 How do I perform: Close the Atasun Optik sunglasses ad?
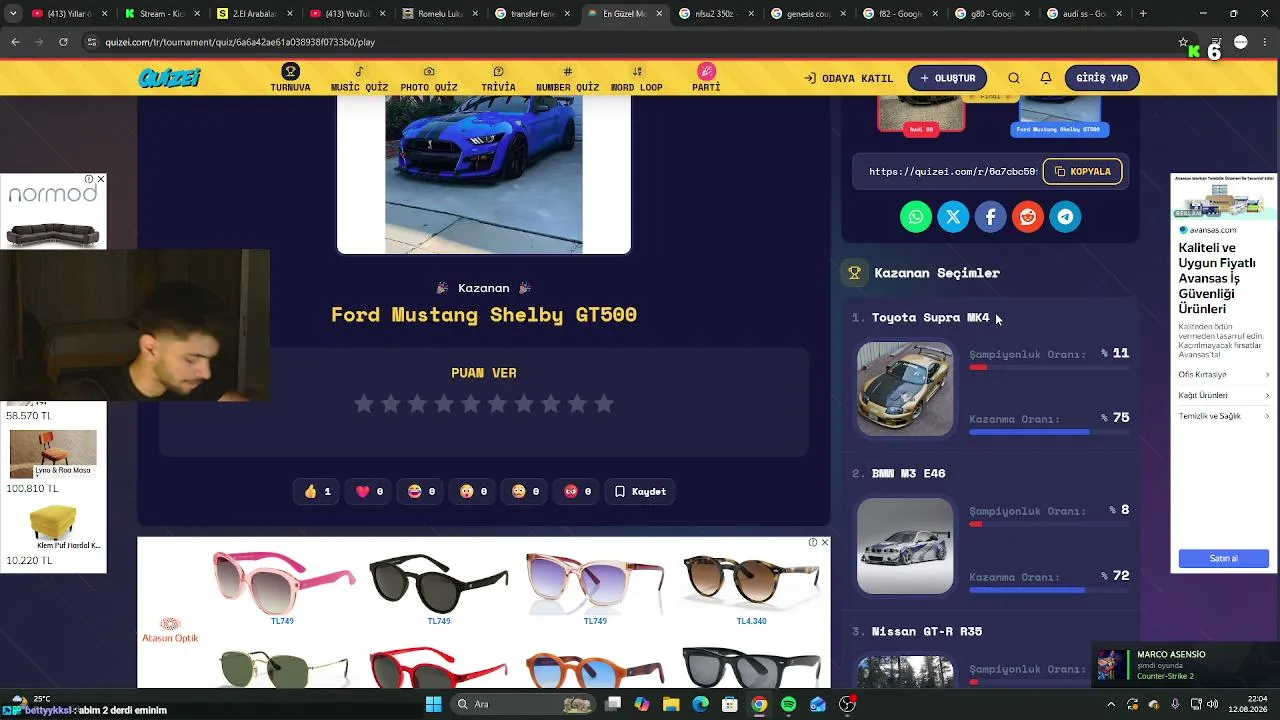[x=824, y=542]
